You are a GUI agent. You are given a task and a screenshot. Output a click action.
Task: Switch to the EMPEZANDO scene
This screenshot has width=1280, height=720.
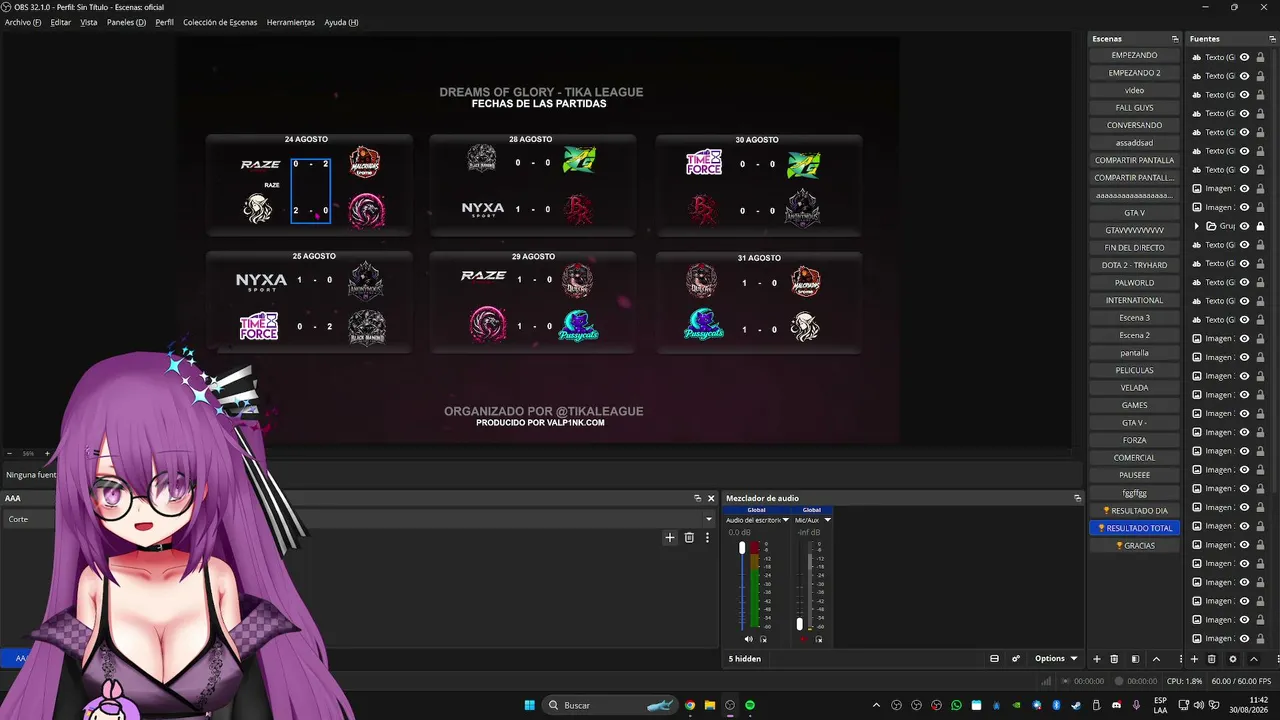coord(1134,55)
